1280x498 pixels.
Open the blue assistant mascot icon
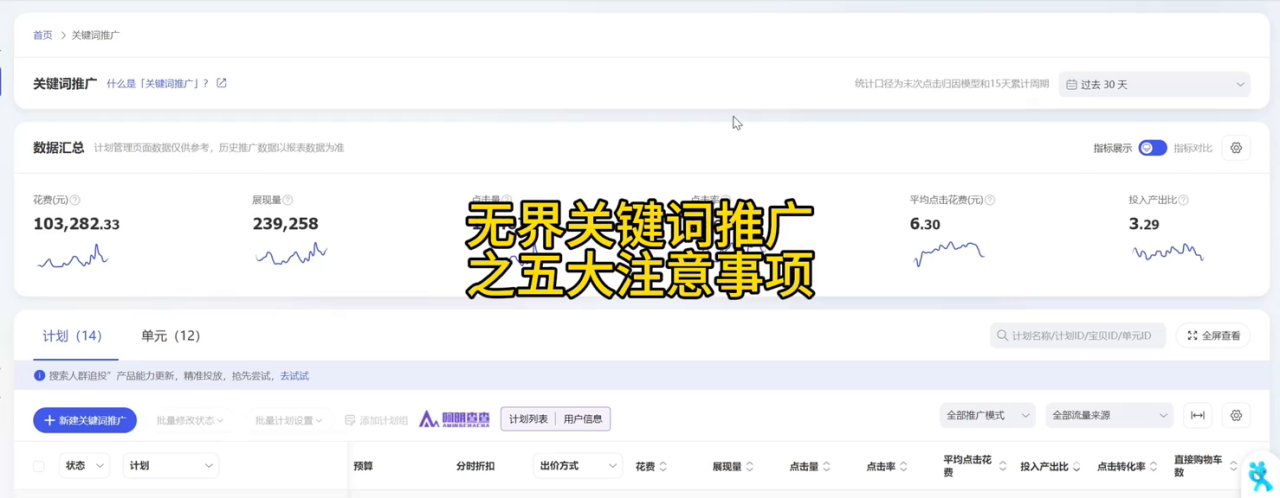click(x=1261, y=476)
